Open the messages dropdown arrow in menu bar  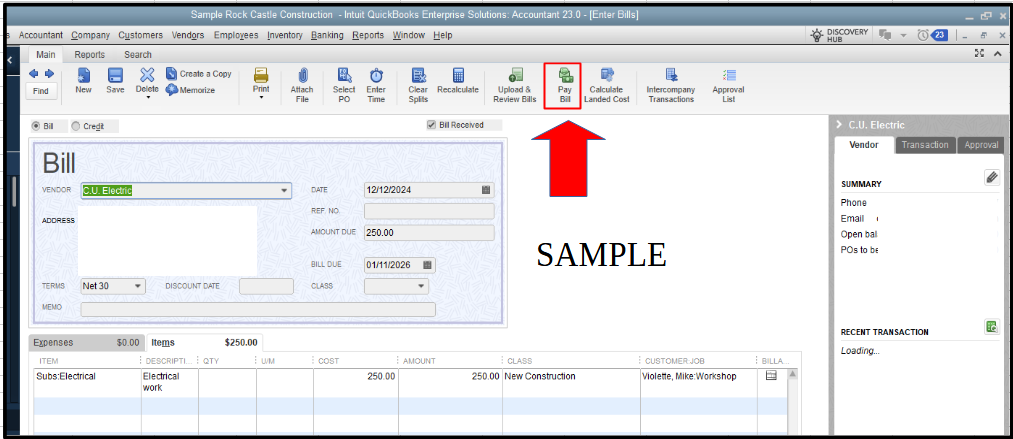click(903, 36)
